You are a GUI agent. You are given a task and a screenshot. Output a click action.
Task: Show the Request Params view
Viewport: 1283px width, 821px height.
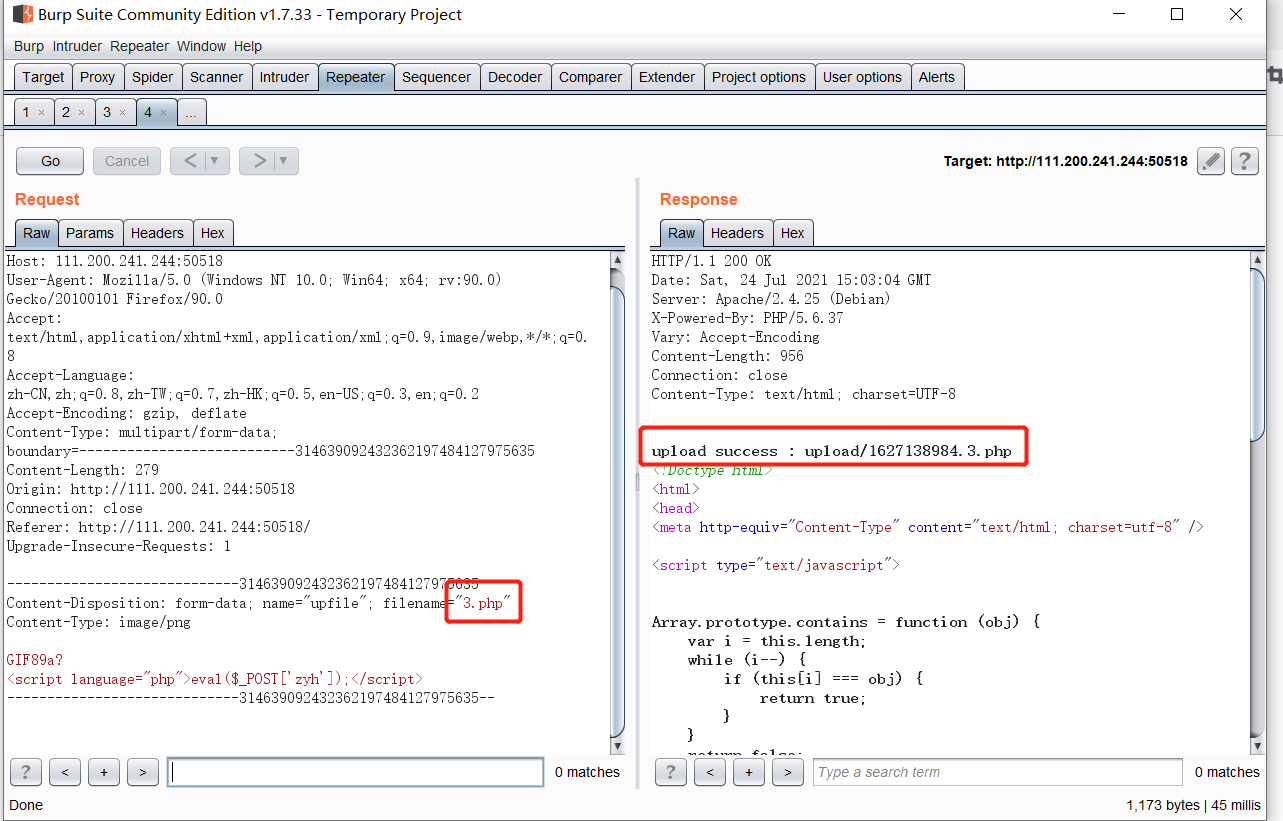[90, 233]
